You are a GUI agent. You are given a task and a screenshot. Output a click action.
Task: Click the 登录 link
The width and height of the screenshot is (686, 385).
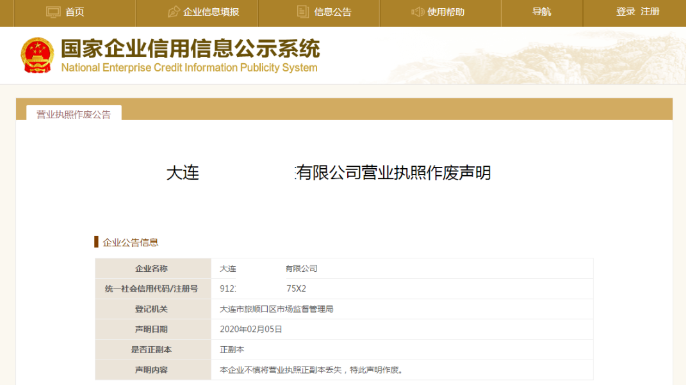(x=626, y=12)
